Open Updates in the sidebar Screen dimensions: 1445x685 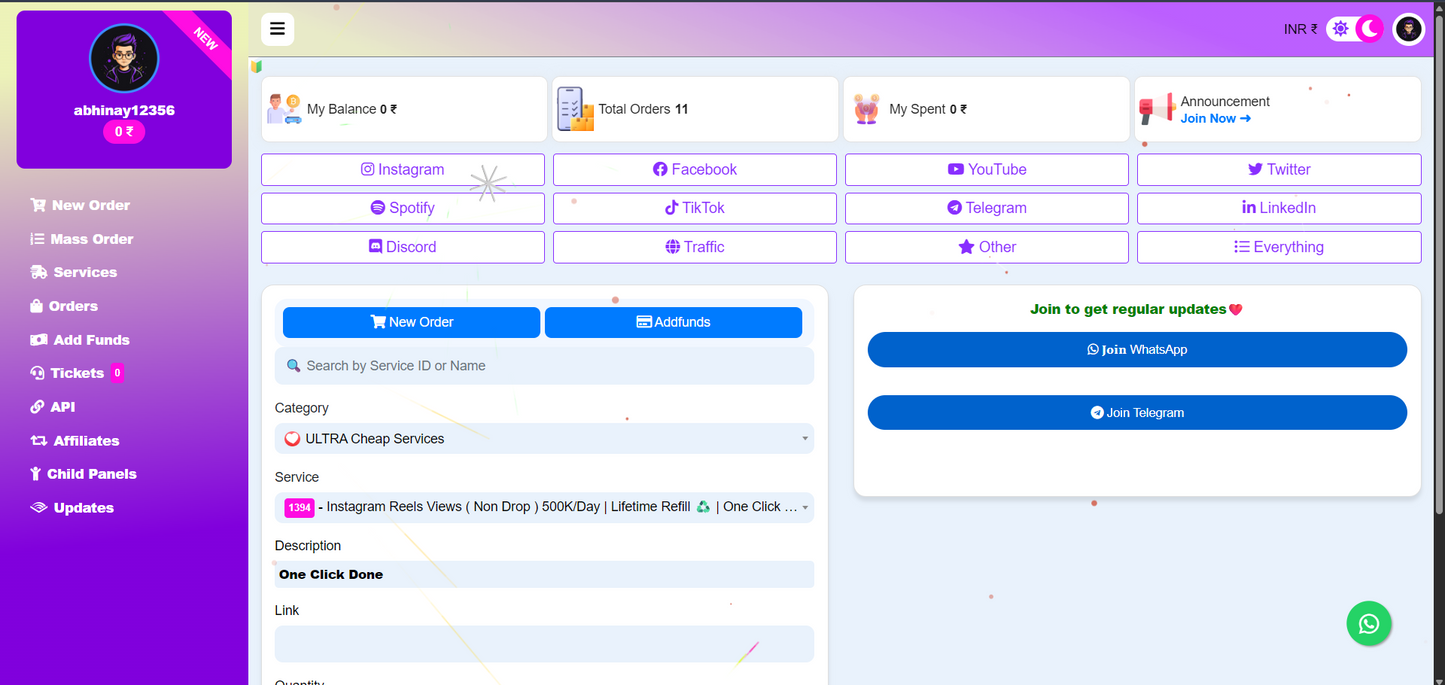click(x=72, y=508)
